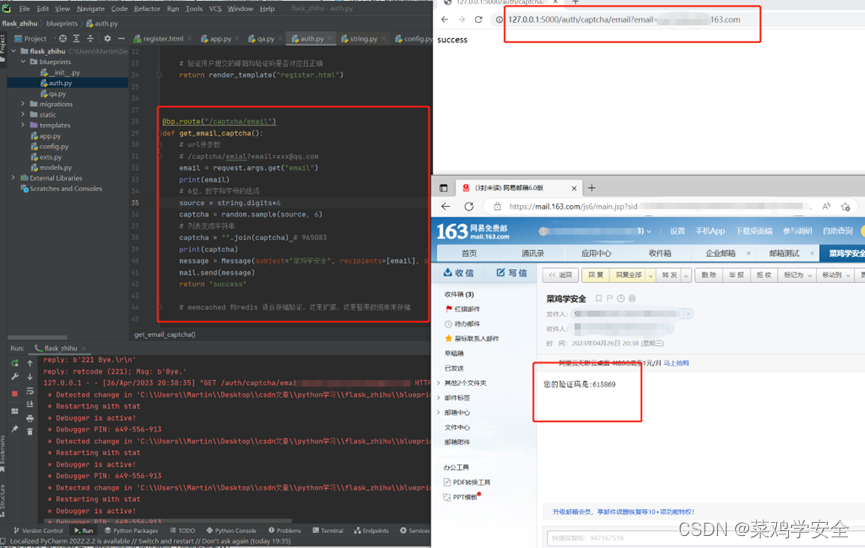Hide the Project tool window
The width and height of the screenshot is (865, 548).
coord(121,39)
